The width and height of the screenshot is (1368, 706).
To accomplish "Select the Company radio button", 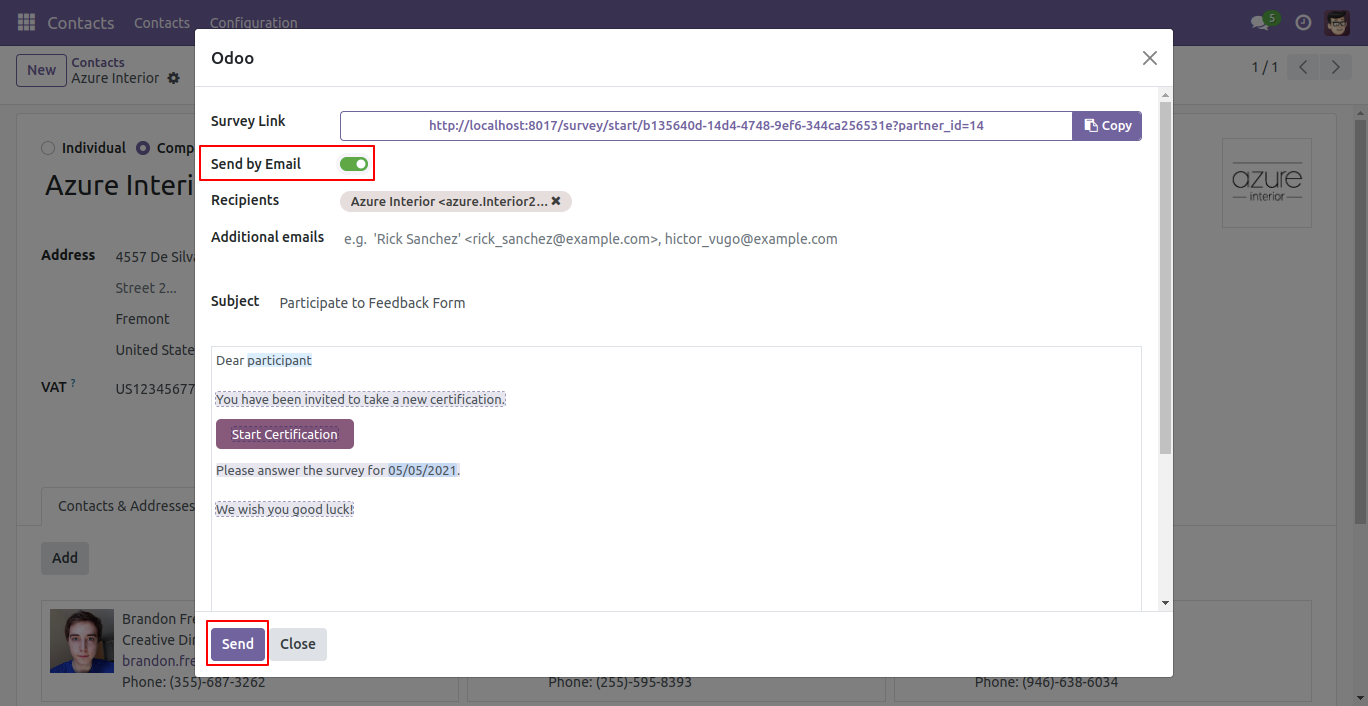I will click(143, 148).
